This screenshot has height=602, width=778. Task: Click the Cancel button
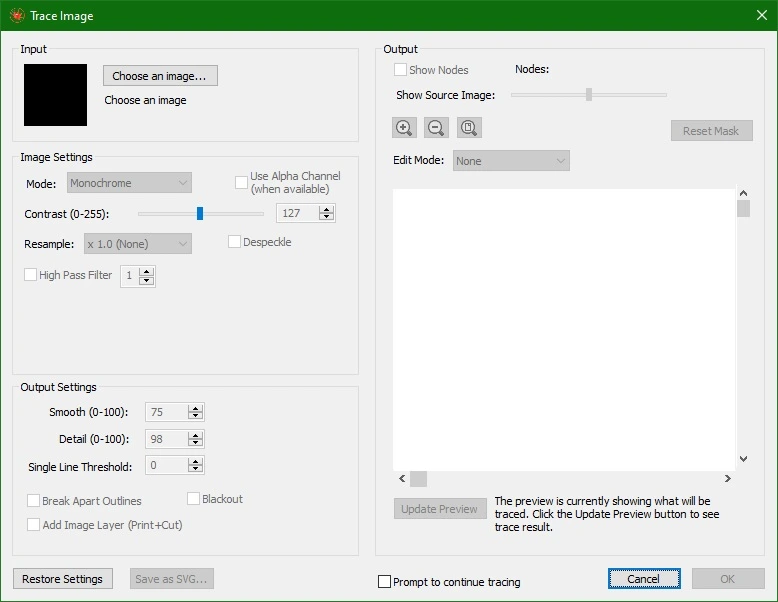(x=644, y=579)
